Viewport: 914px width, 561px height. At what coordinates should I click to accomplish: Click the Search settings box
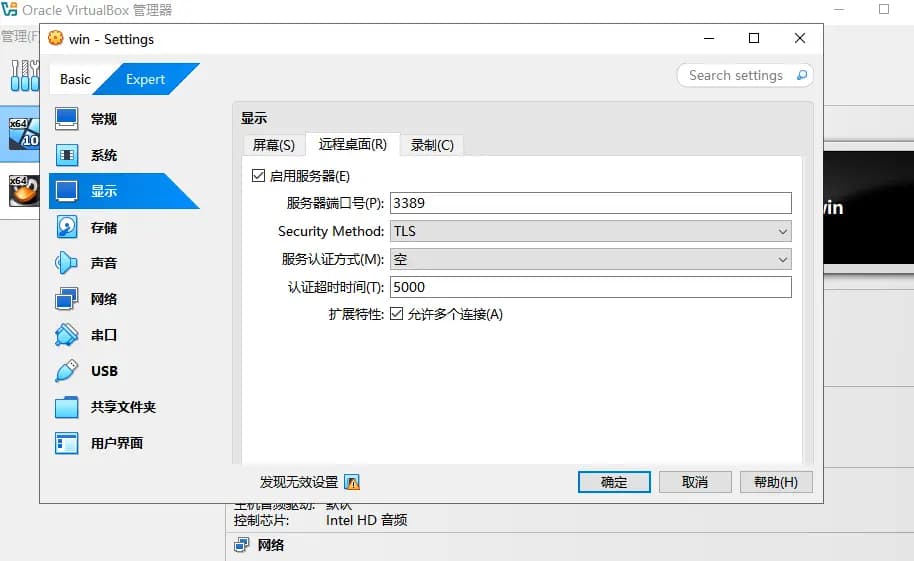(744, 75)
